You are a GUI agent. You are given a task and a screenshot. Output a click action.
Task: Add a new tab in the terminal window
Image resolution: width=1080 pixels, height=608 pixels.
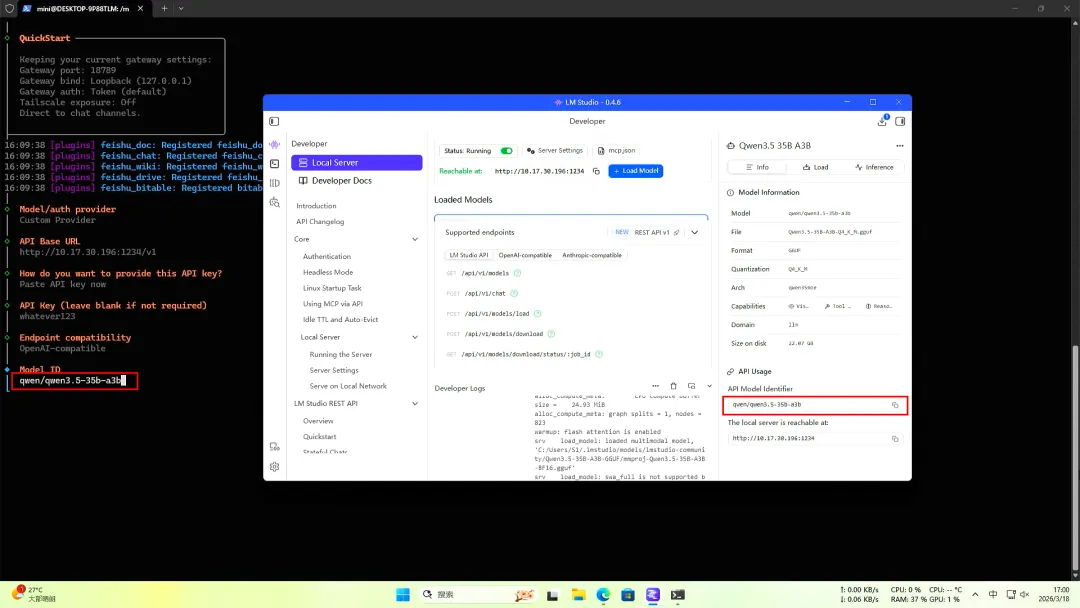(x=164, y=8)
